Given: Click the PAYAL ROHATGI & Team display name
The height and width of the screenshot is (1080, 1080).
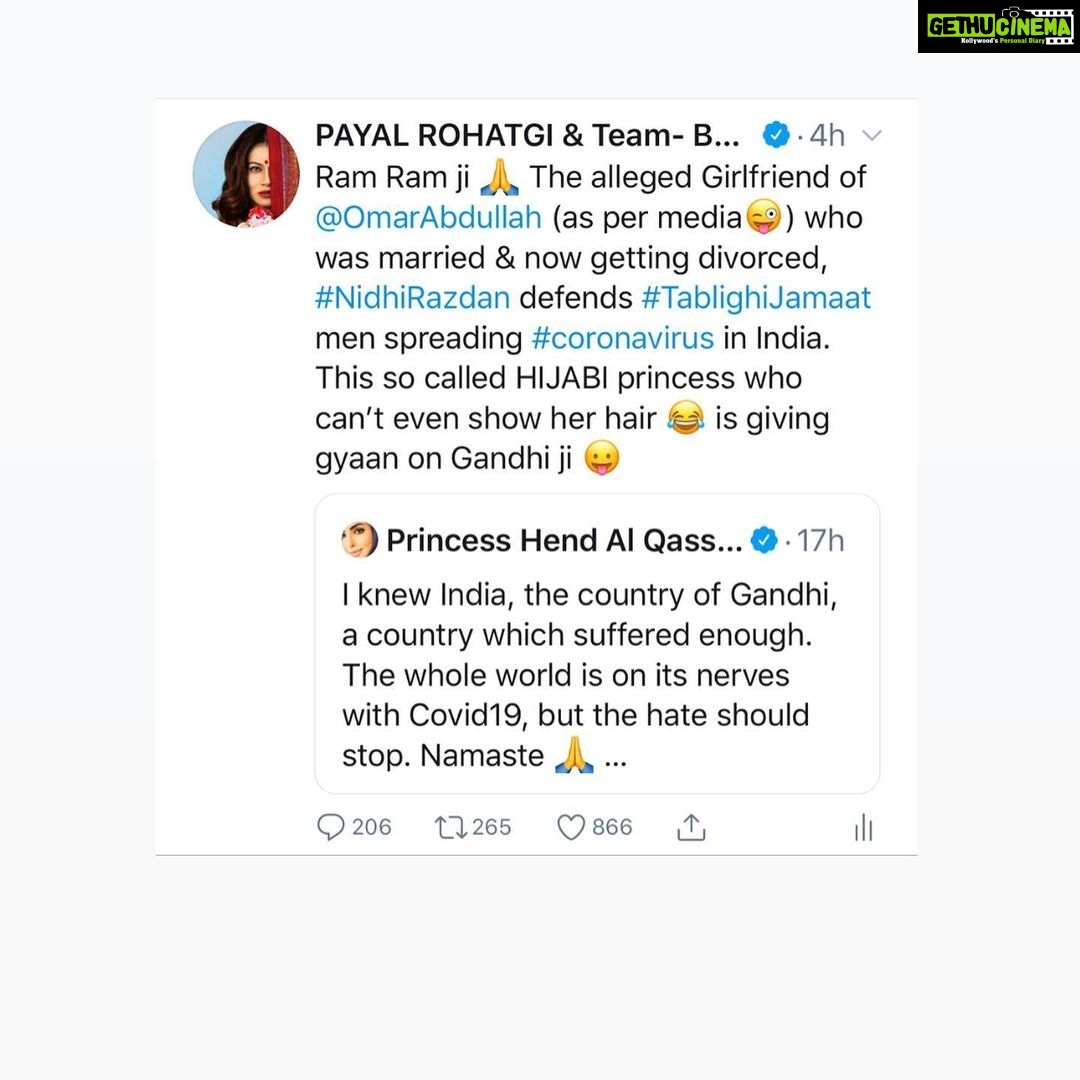Looking at the screenshot, I should [x=528, y=136].
